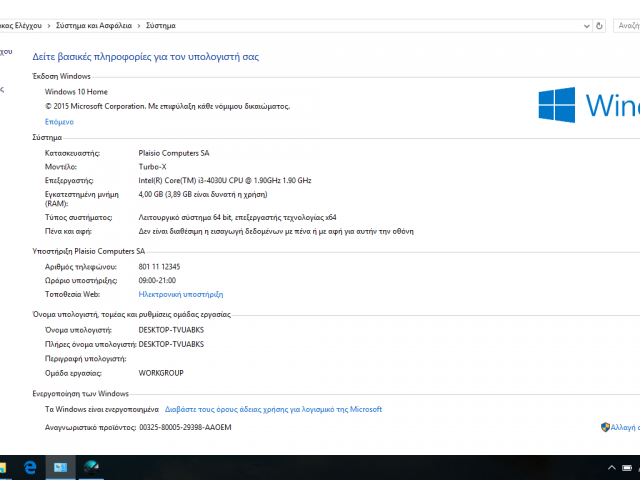The height and width of the screenshot is (480, 640).
Task: Select the Control Panel system window taskbar icon
Action: pyautogui.click(x=60, y=467)
